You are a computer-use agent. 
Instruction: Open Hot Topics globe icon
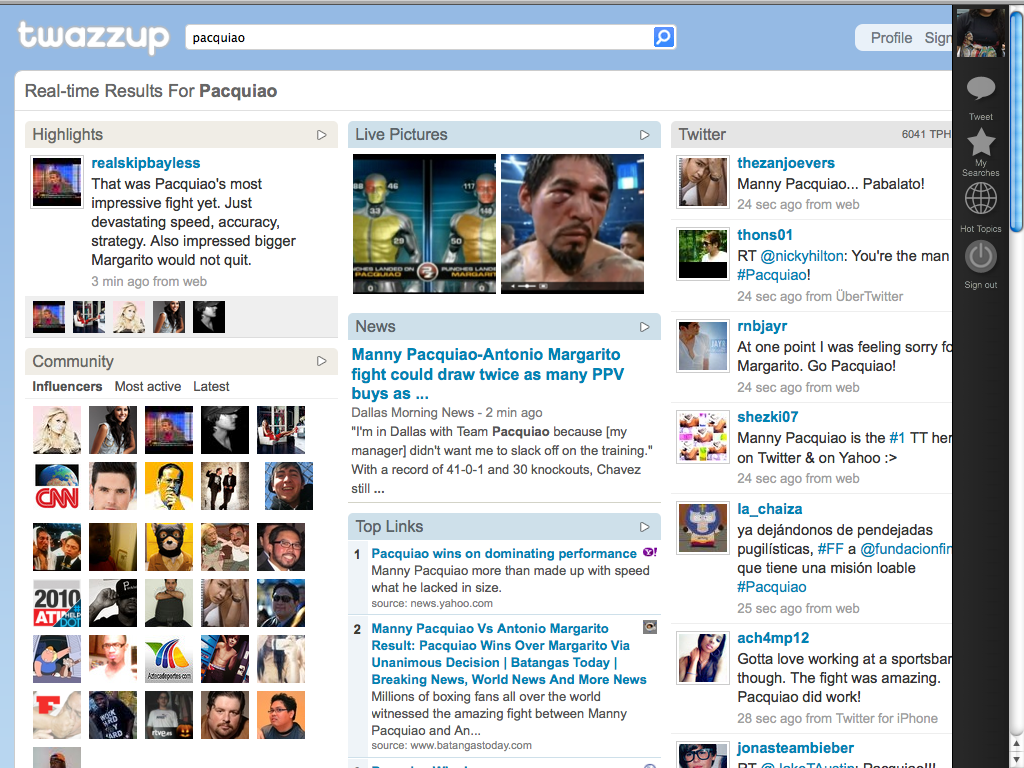(x=980, y=199)
